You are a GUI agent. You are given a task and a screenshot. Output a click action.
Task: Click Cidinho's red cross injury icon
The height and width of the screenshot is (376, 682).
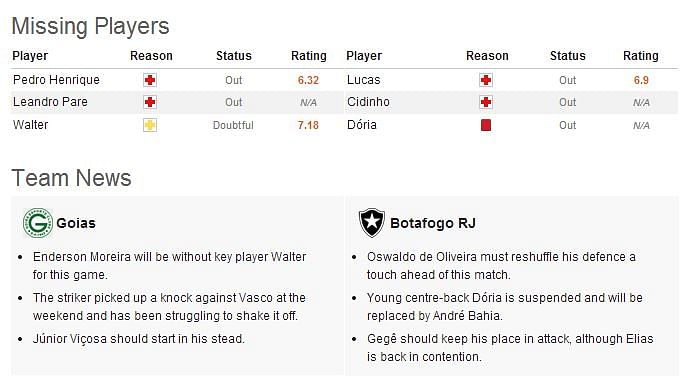click(486, 102)
